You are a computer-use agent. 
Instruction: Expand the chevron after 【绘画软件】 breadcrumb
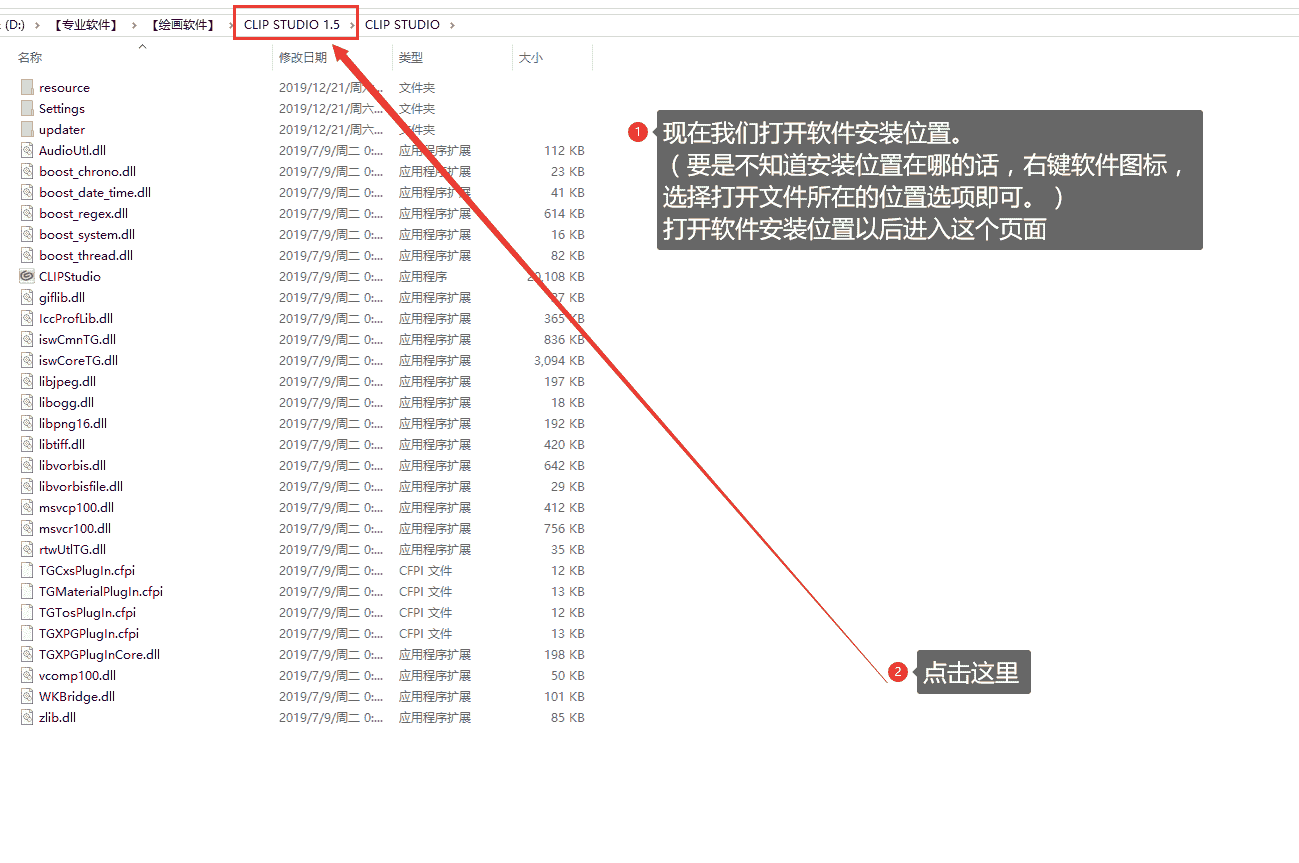coord(231,25)
